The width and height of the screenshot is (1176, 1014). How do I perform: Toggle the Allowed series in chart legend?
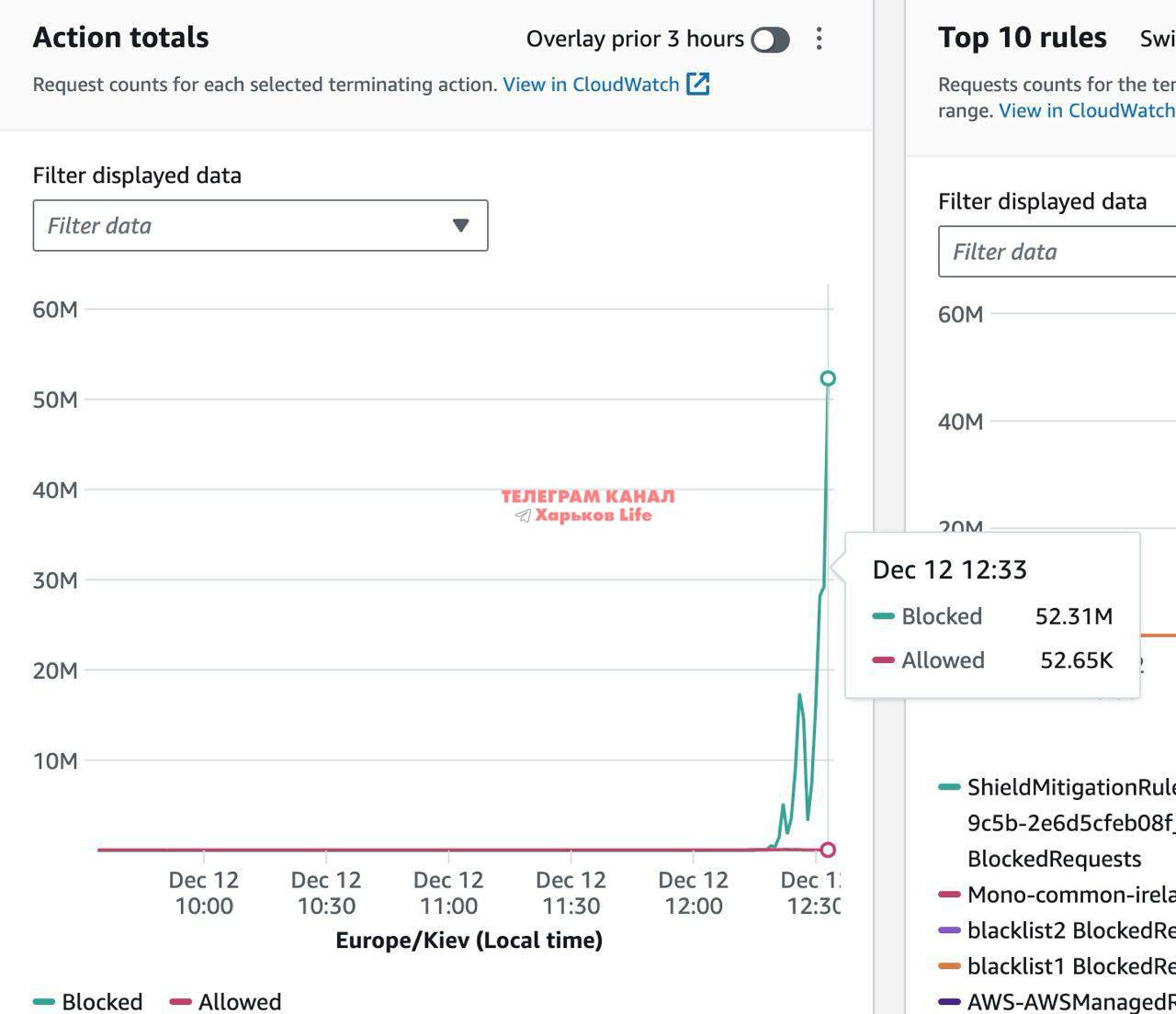[226, 1001]
